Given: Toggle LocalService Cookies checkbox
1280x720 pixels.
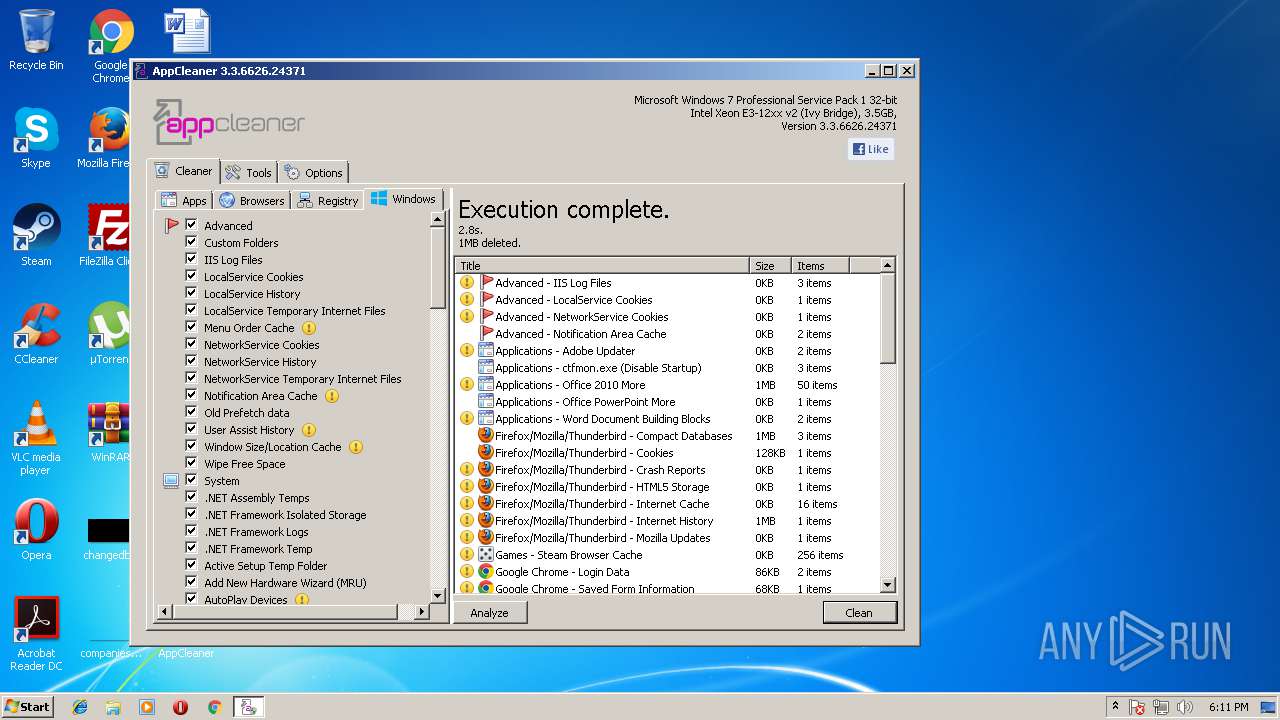Looking at the screenshot, I should pyautogui.click(x=191, y=276).
